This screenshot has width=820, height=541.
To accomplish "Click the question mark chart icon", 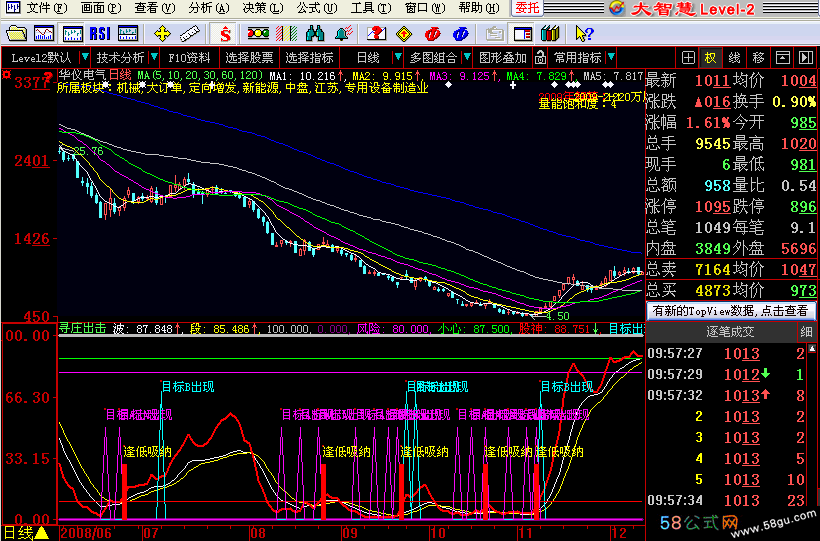I will [376, 34].
